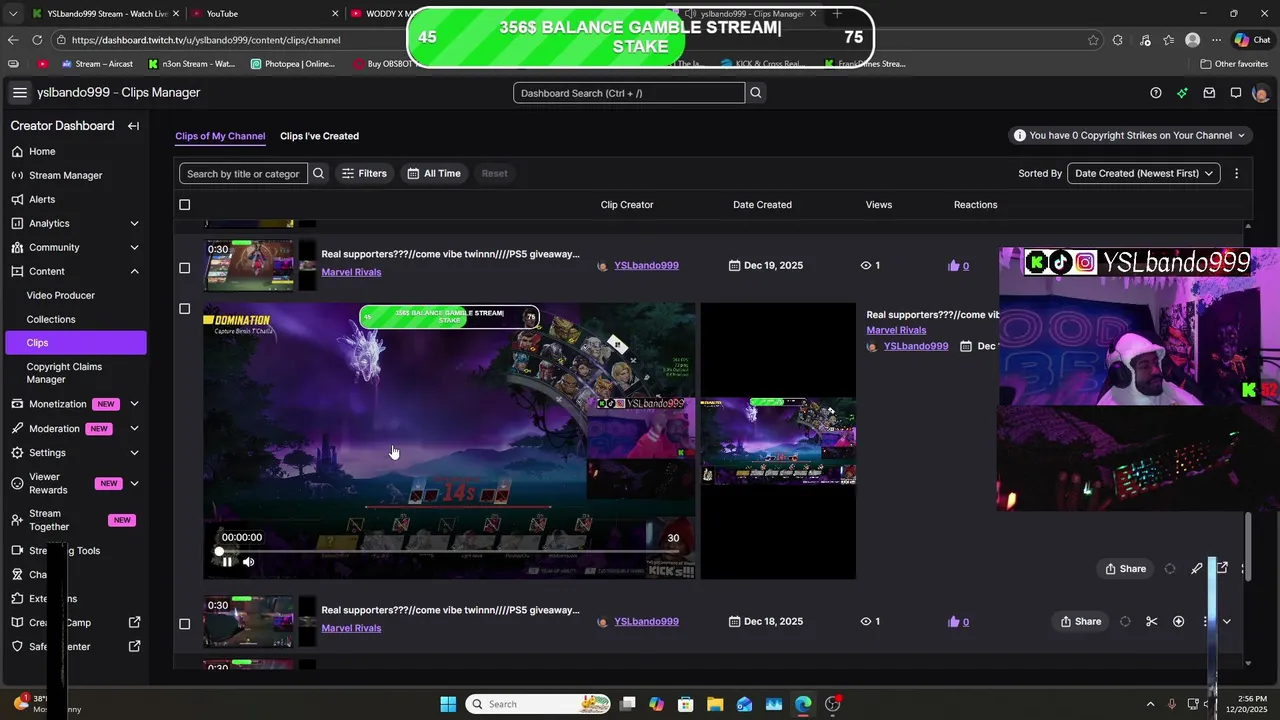Pause the expanded clip video
This screenshot has height=720, width=1280.
(x=227, y=562)
